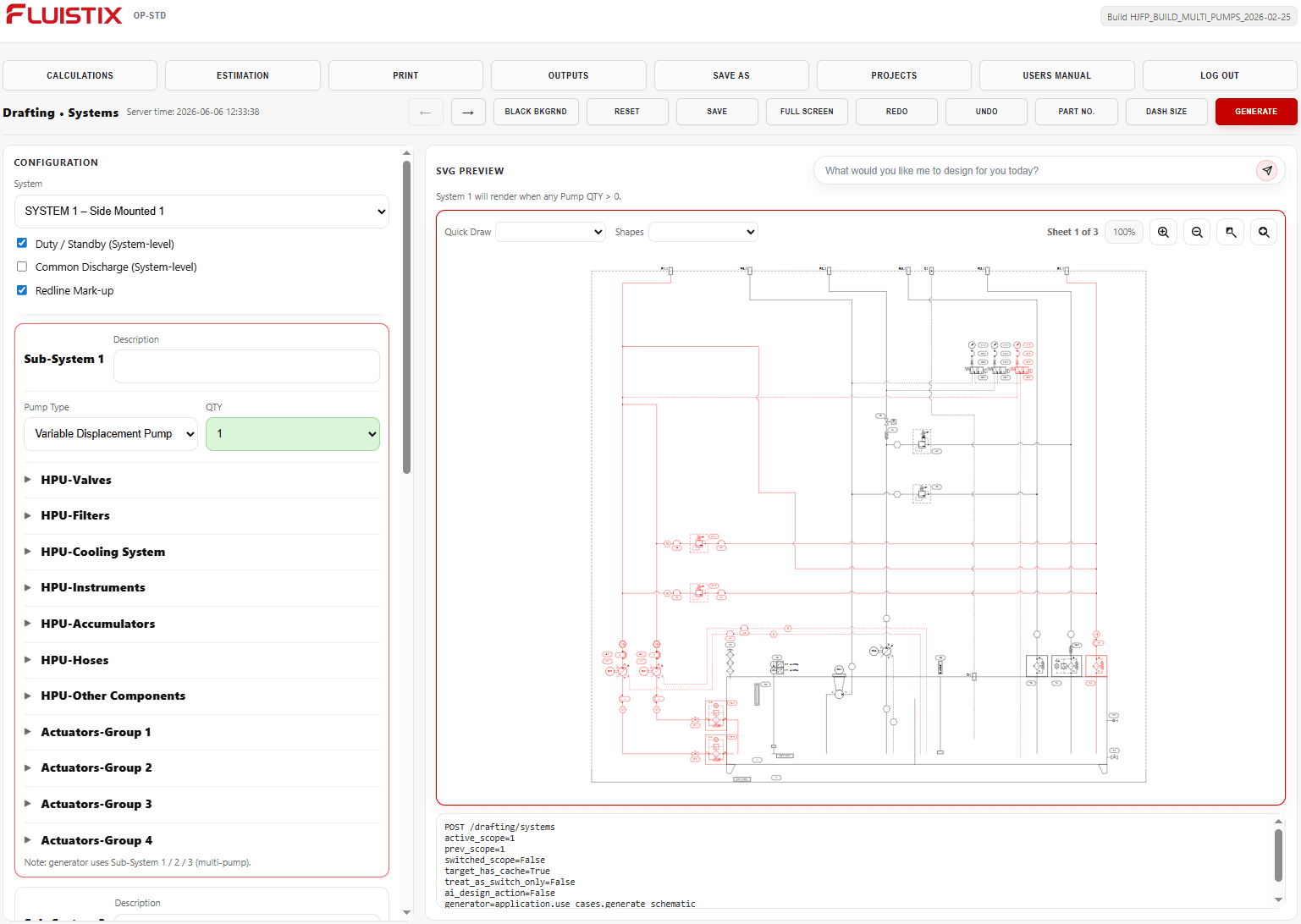Open the Shapes dropdown
1301x924 pixels.
point(703,232)
